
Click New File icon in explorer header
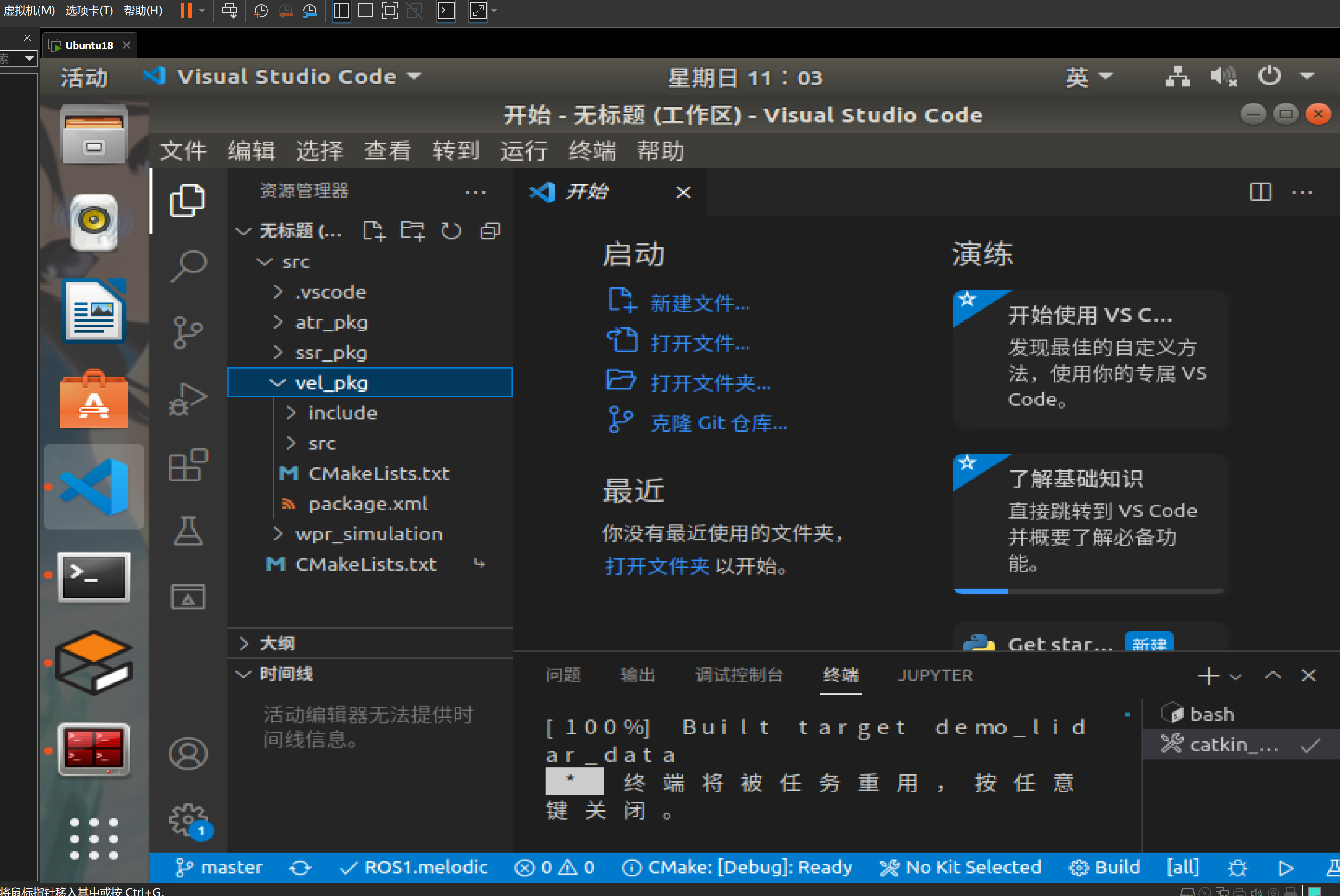374,231
